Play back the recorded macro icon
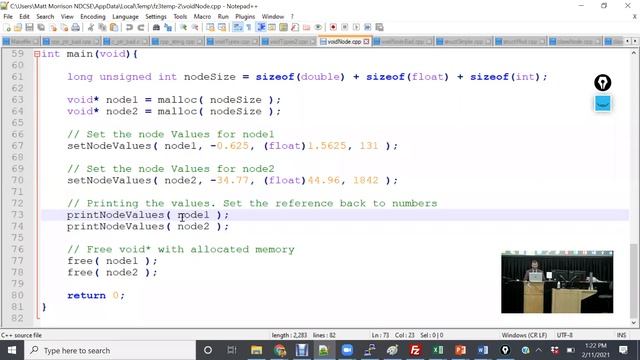The width and height of the screenshot is (640, 360). (356, 27)
